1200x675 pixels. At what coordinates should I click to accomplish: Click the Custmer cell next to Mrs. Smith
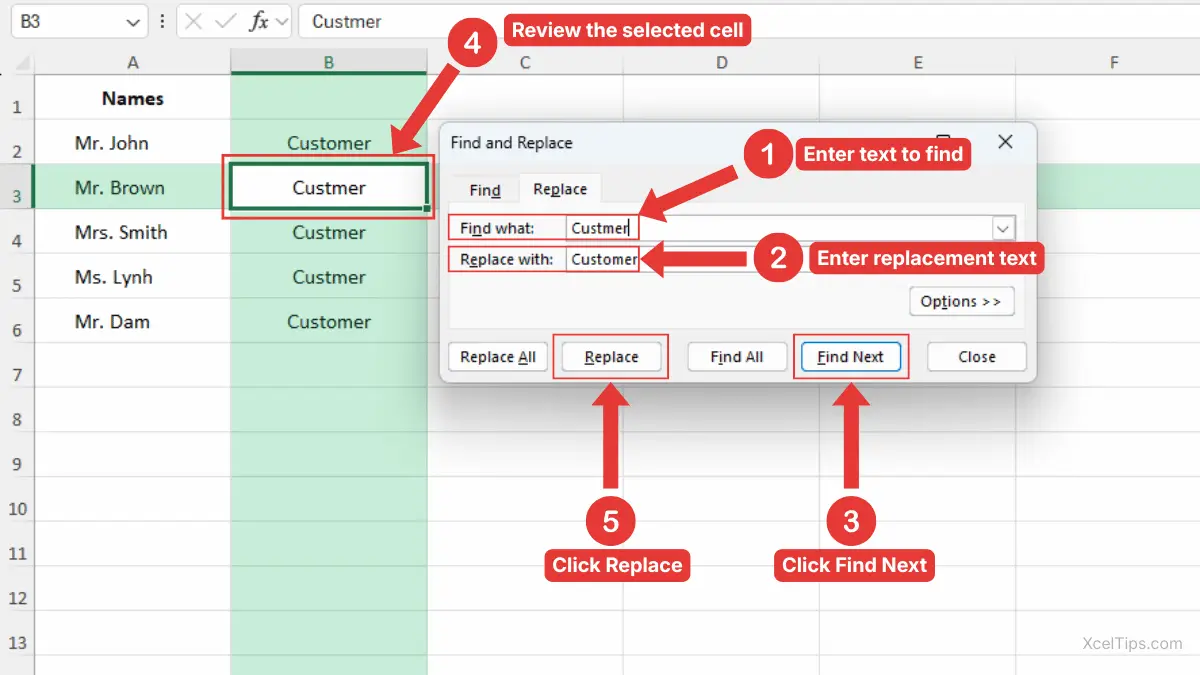coord(329,232)
